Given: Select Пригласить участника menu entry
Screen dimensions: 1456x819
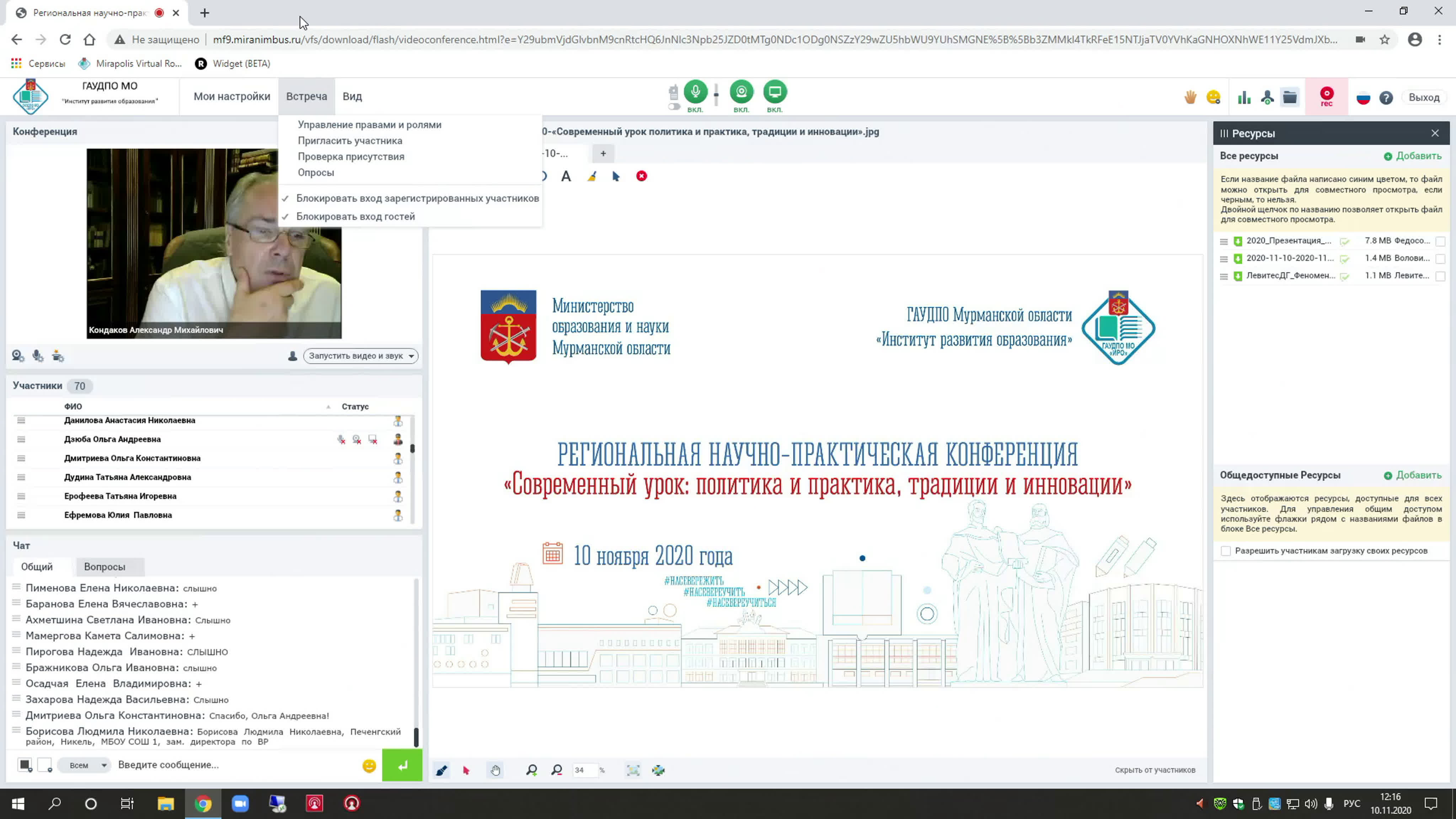Looking at the screenshot, I should tap(350, 140).
